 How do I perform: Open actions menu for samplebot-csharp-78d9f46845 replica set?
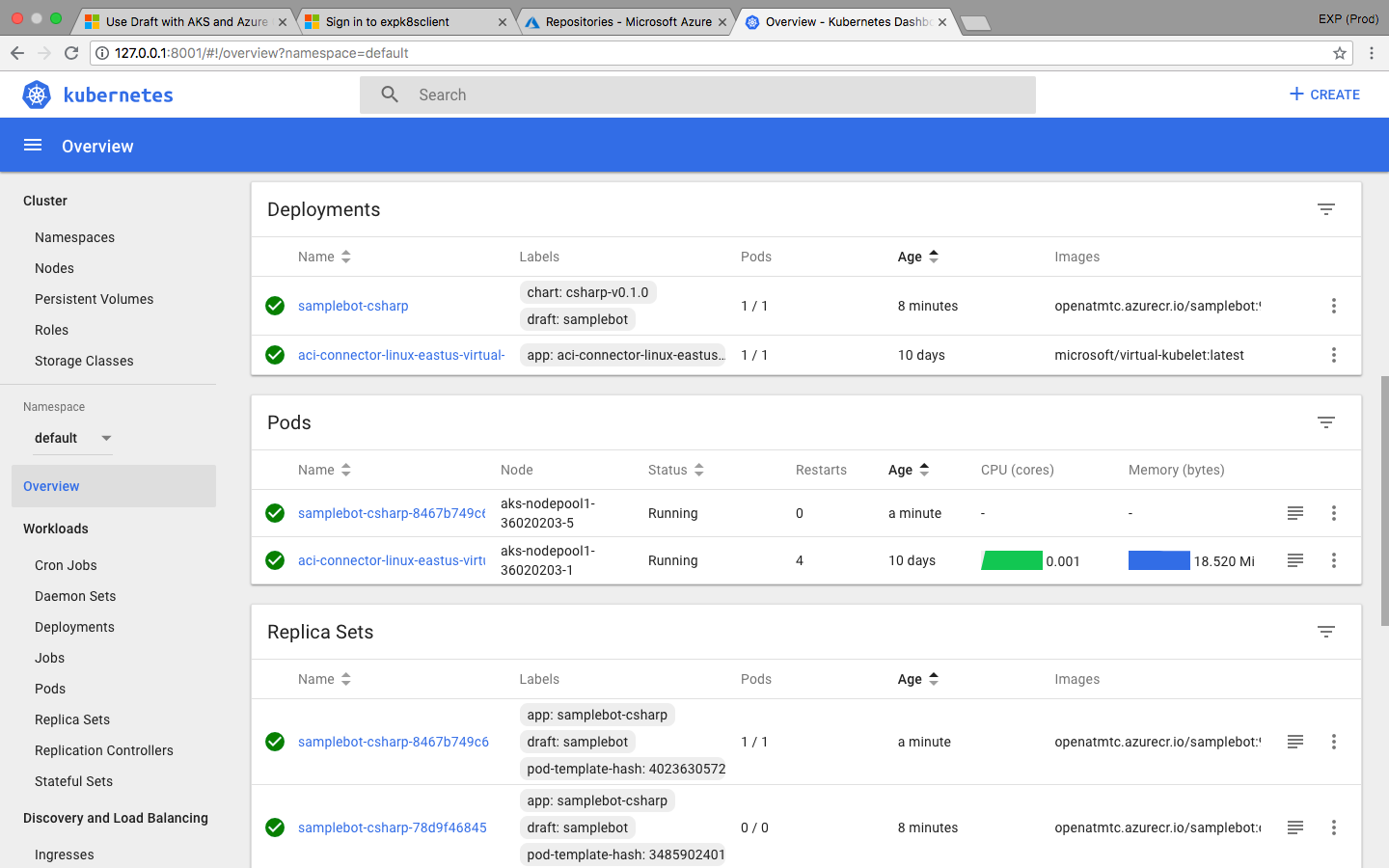pyautogui.click(x=1334, y=827)
